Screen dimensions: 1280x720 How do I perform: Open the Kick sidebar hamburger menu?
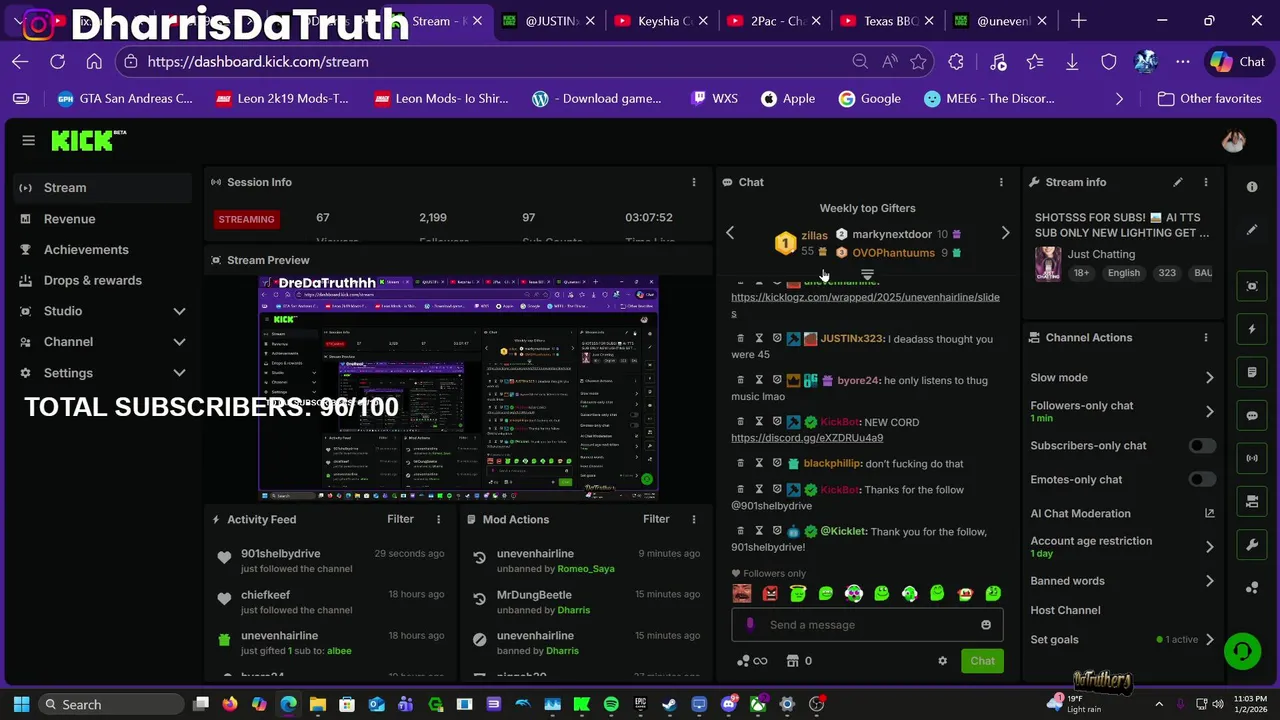(x=28, y=140)
